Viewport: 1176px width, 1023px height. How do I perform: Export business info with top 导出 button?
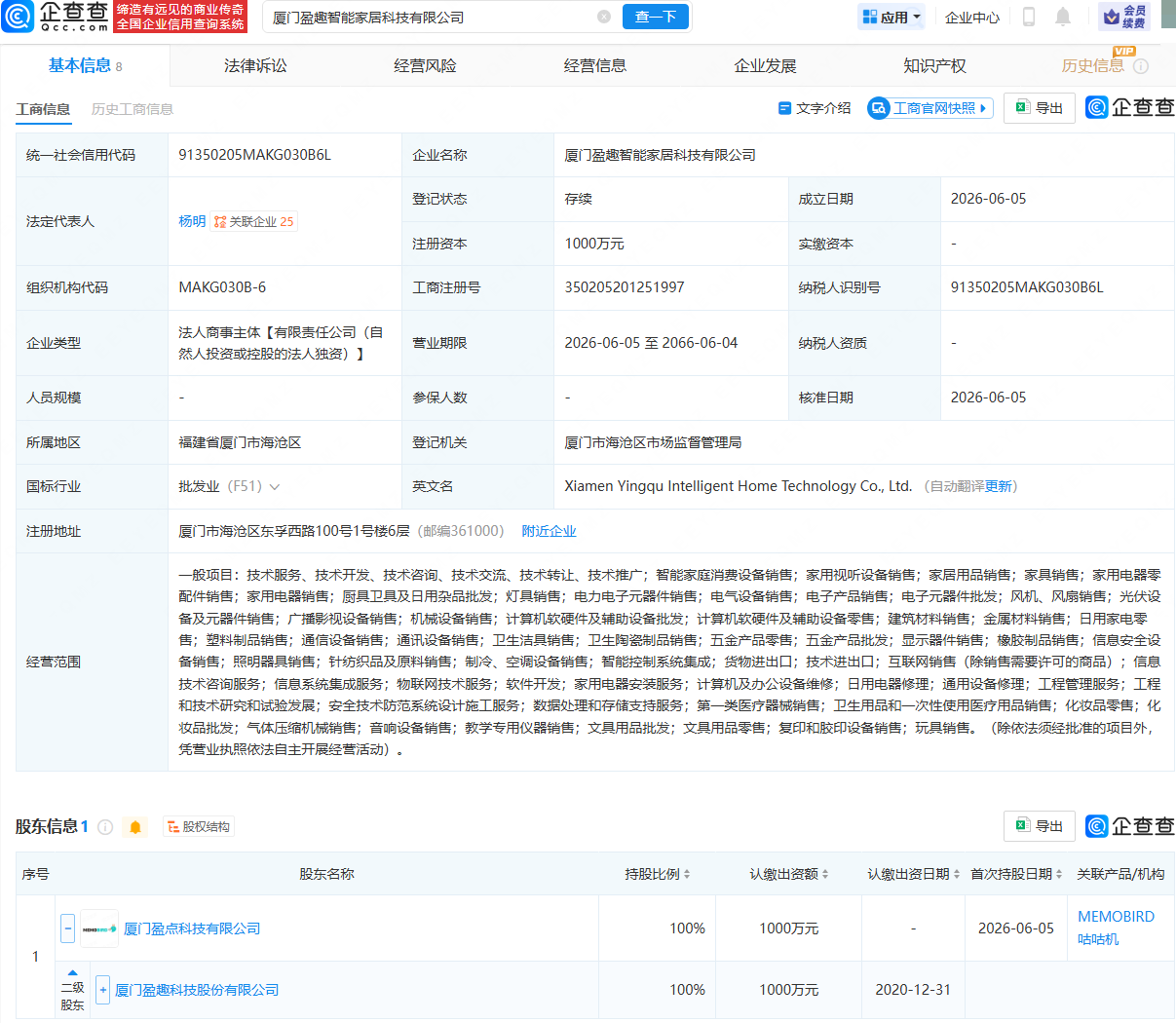click(1040, 108)
